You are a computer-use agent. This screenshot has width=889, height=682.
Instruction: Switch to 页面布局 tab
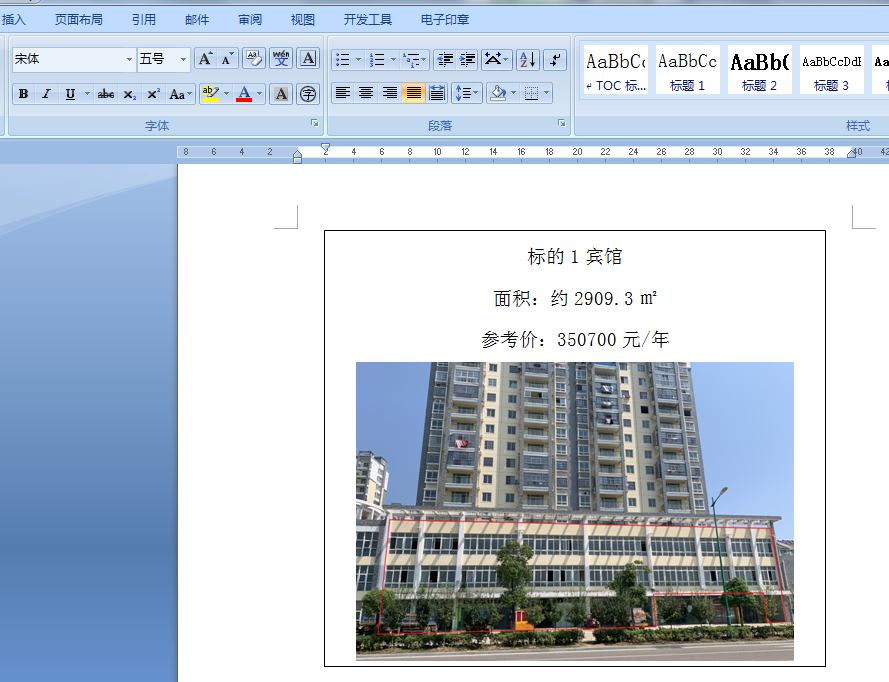(x=79, y=20)
